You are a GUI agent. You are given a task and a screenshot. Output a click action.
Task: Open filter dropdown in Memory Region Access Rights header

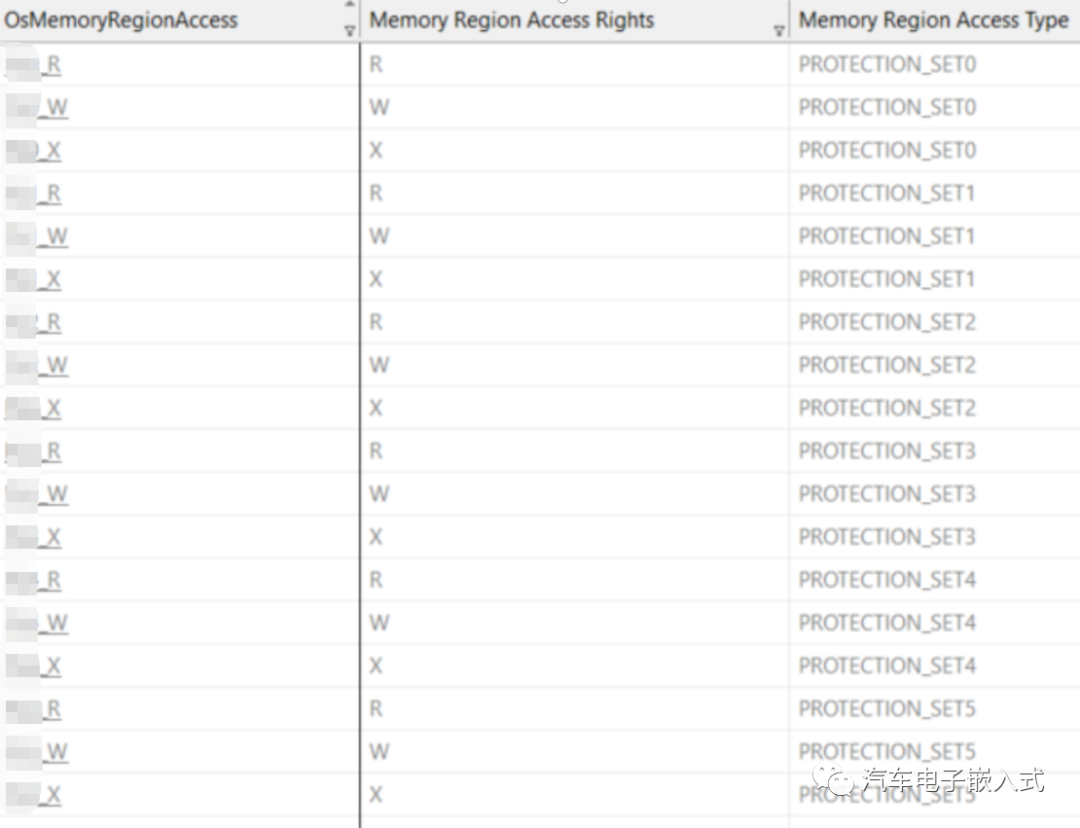779,31
